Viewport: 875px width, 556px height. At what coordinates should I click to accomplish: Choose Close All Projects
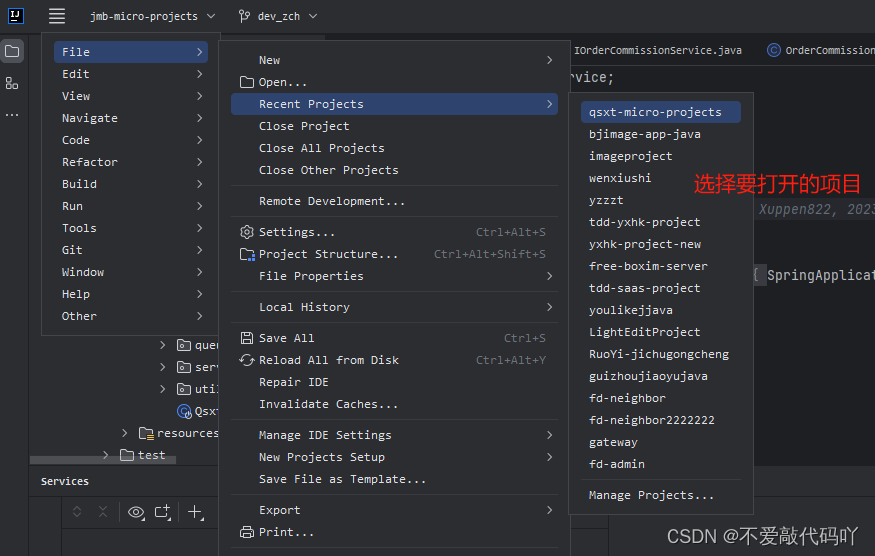395,148
